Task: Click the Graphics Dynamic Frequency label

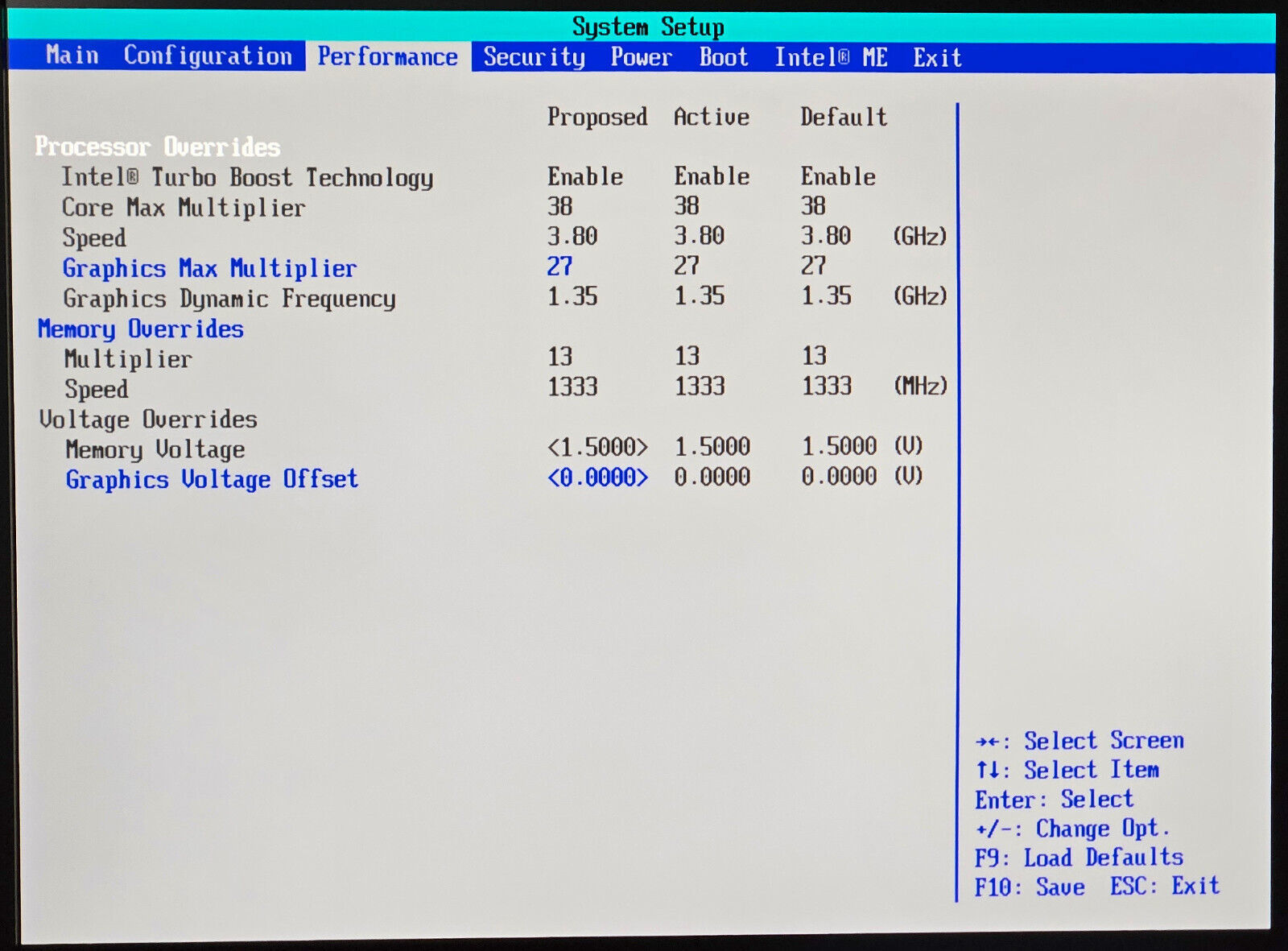Action: pyautogui.click(x=229, y=299)
